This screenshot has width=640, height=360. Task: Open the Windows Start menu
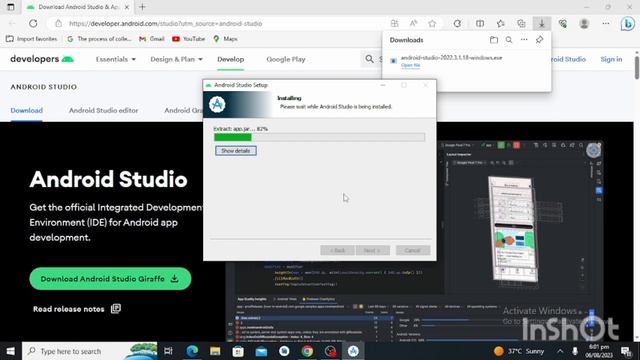[x=11, y=351]
